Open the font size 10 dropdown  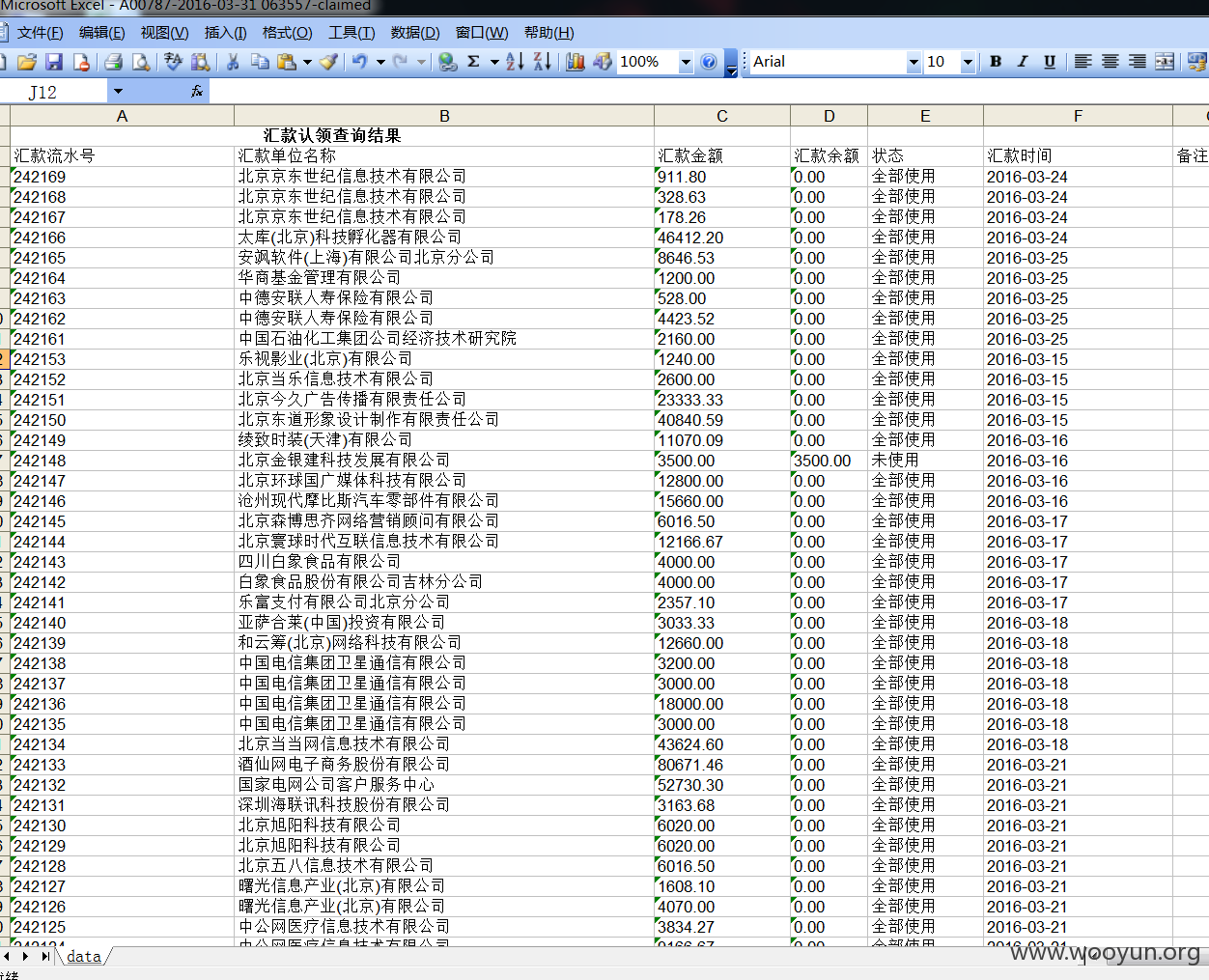[x=968, y=63]
